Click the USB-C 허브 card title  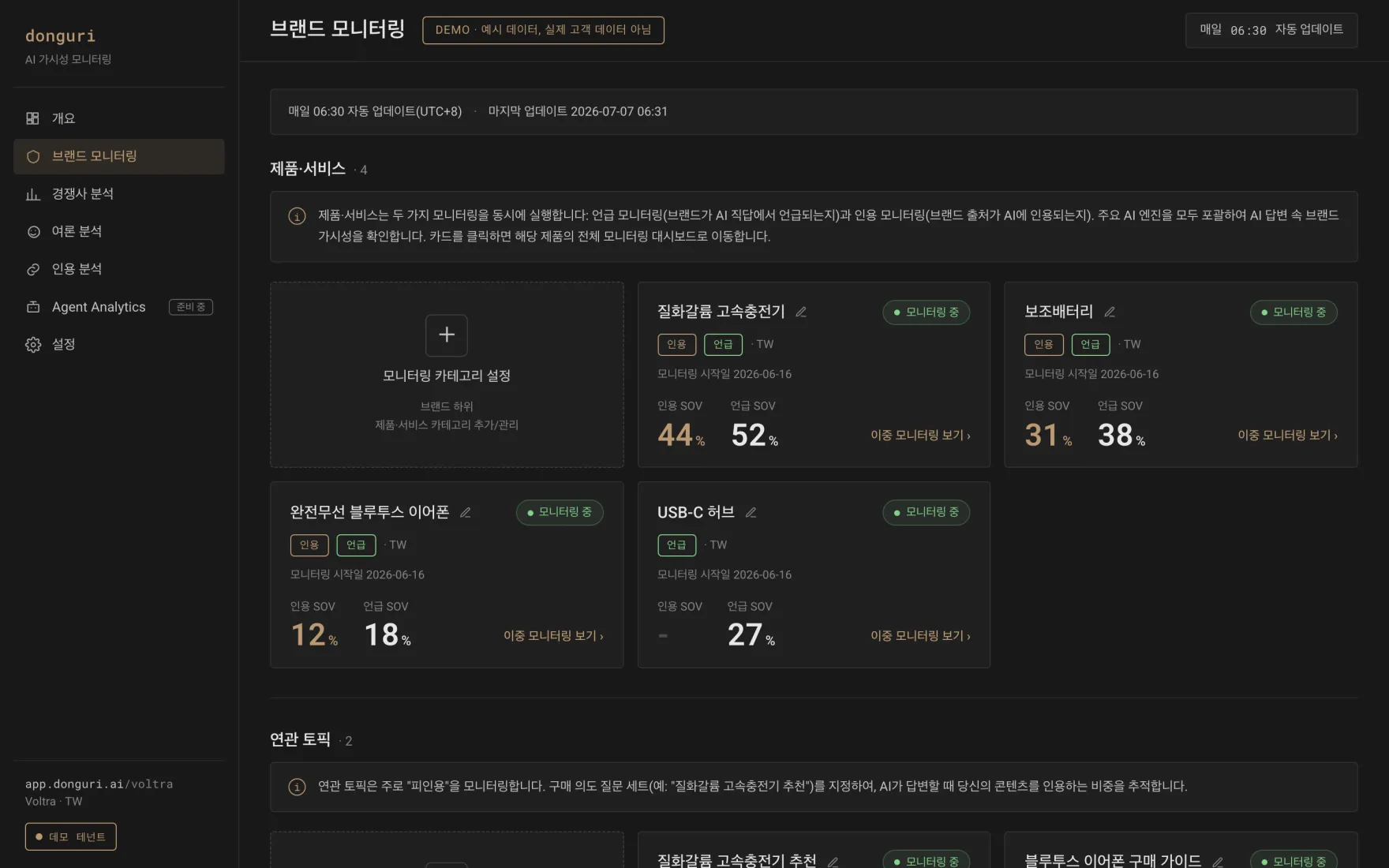(x=696, y=512)
